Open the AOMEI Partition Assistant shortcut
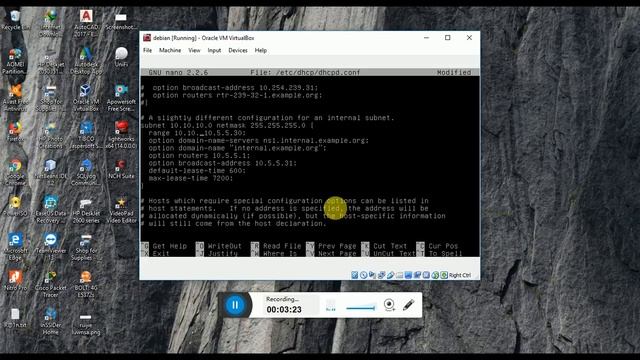The image size is (640, 360). (15, 61)
